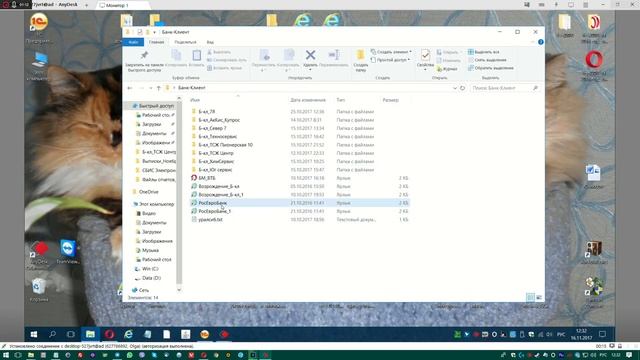The width and height of the screenshot is (640, 360).
Task: Click the Opera icon on remote taskbar
Action: 109,334
